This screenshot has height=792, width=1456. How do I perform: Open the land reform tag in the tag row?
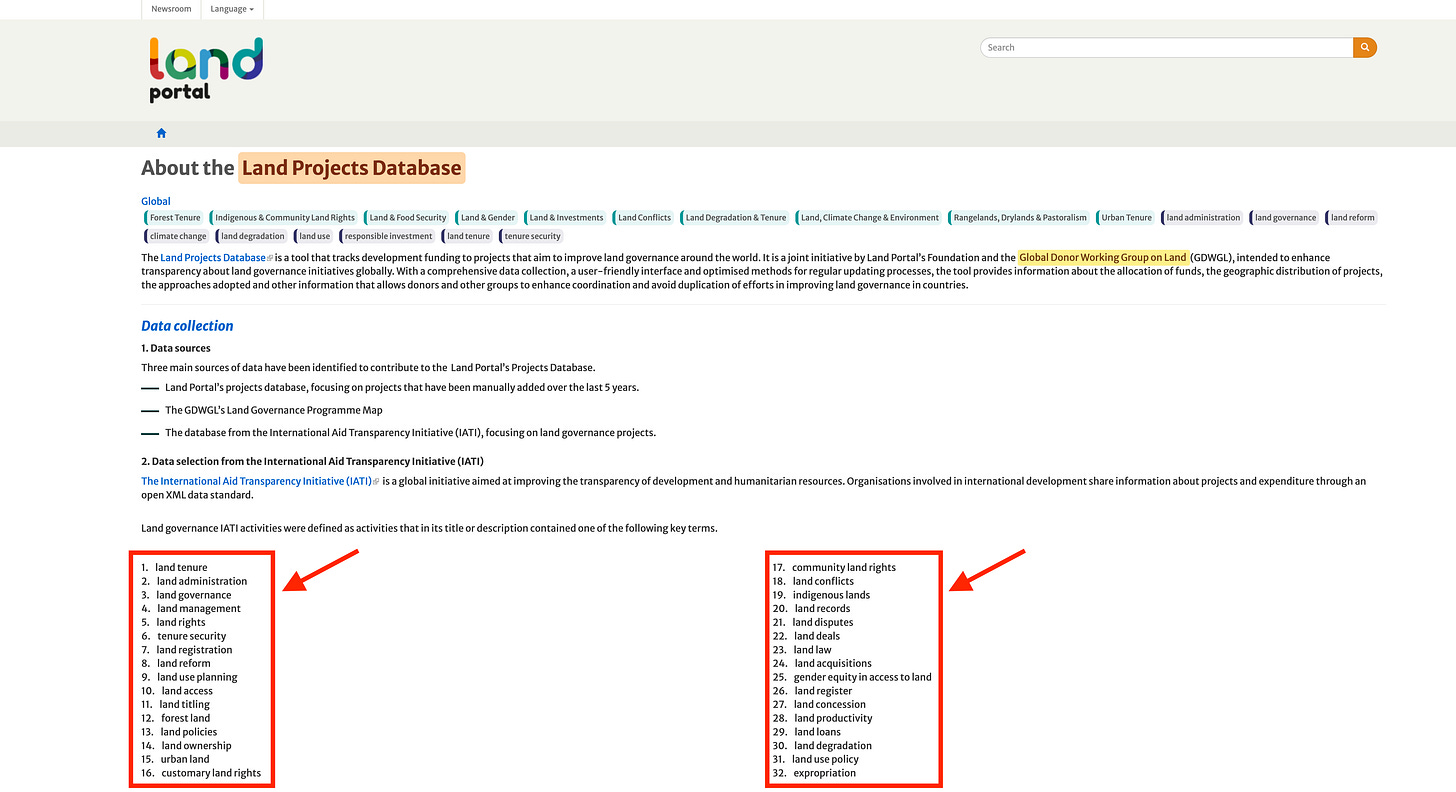tap(1352, 217)
